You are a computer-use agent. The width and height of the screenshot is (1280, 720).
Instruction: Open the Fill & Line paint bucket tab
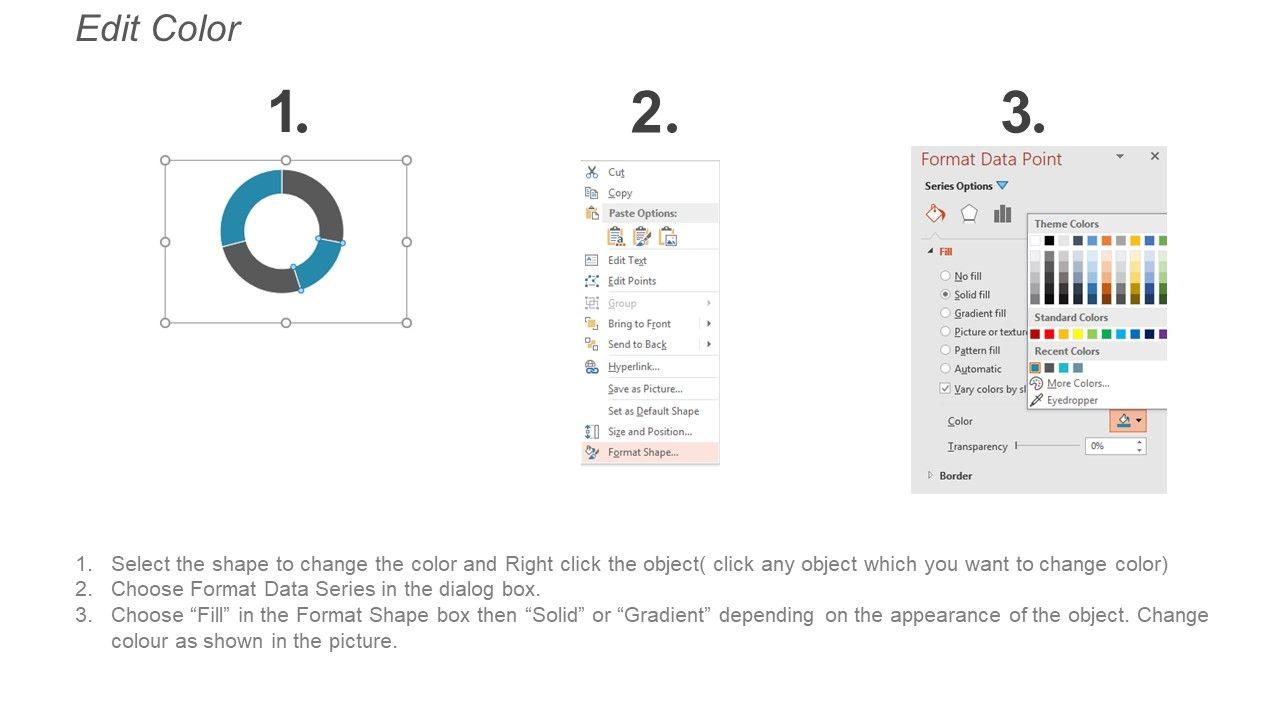(935, 214)
